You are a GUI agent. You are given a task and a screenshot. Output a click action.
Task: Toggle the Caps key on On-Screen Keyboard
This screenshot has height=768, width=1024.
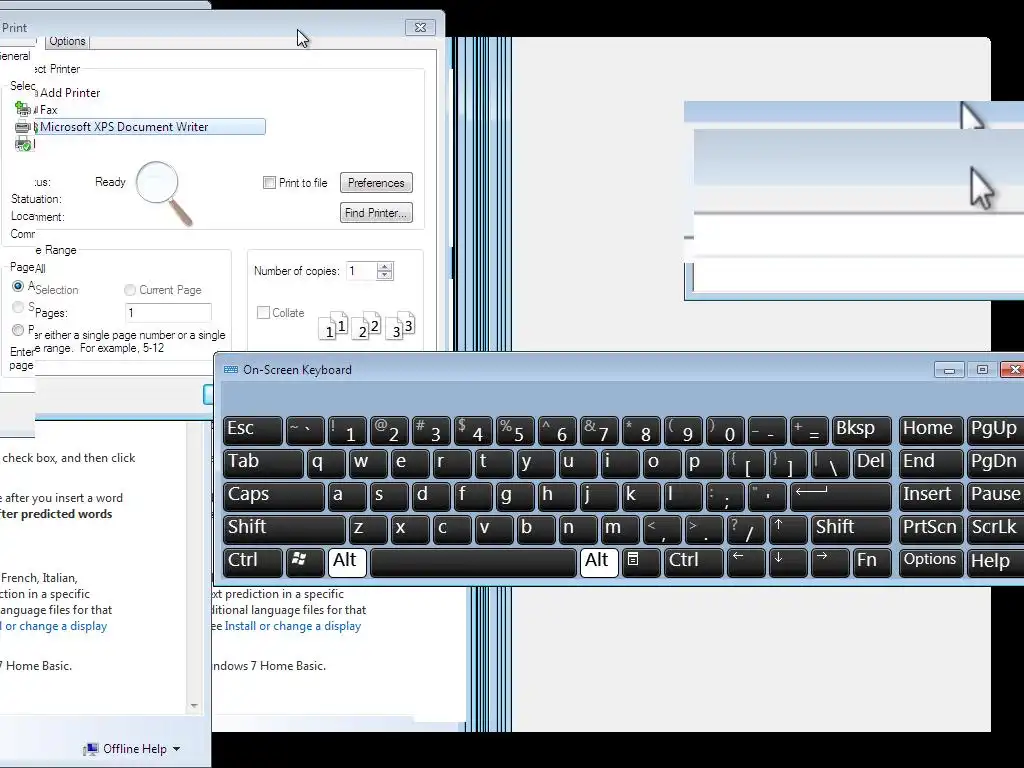point(274,497)
